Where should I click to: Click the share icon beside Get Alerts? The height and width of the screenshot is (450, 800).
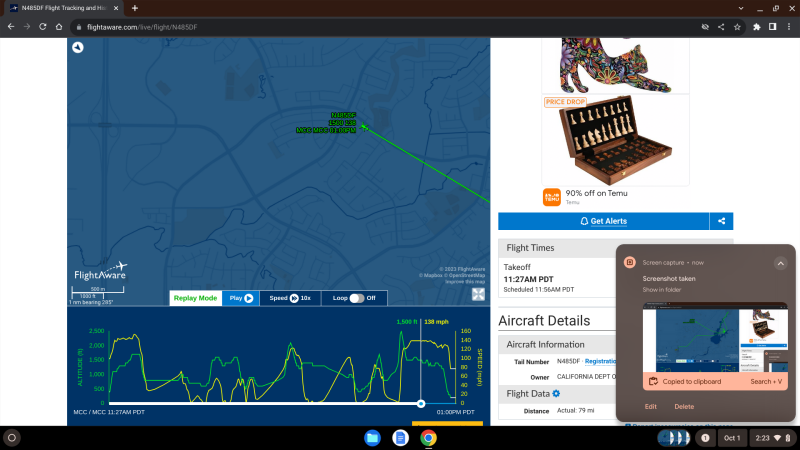(x=721, y=221)
